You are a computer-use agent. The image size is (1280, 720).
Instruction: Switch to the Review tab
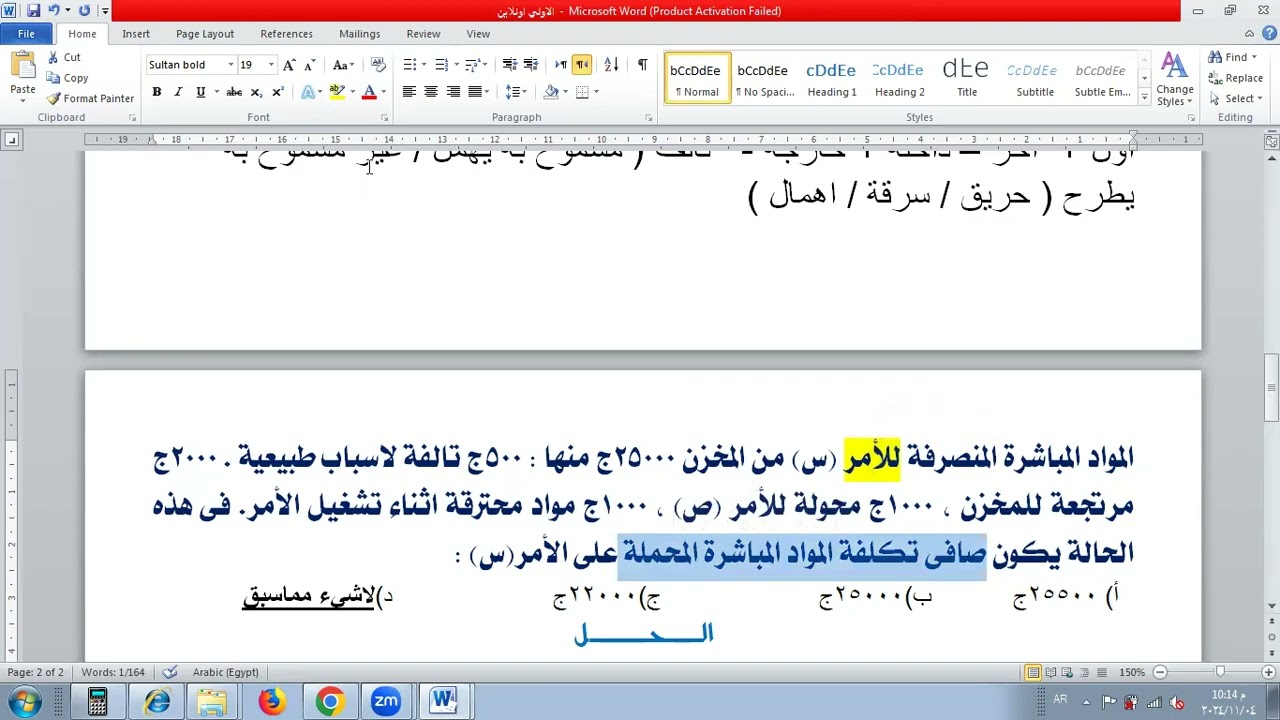(x=423, y=34)
